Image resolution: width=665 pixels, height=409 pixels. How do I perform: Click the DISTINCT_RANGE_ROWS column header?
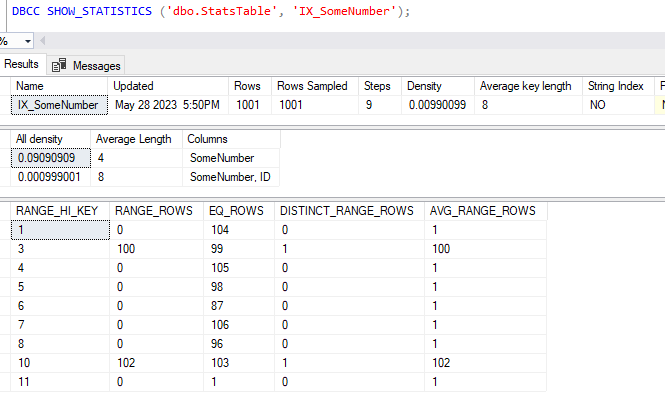(x=346, y=211)
